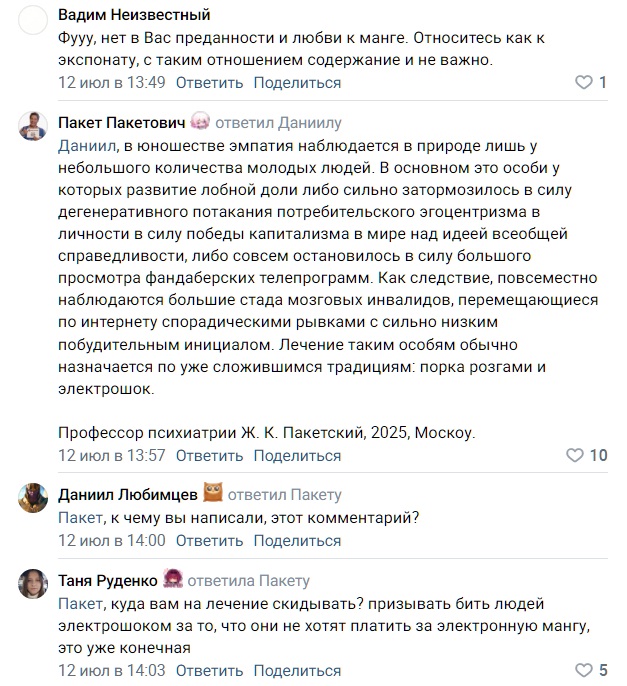Open Пакет Пакетович profile name link
627x686 pixels.
click(x=122, y=123)
